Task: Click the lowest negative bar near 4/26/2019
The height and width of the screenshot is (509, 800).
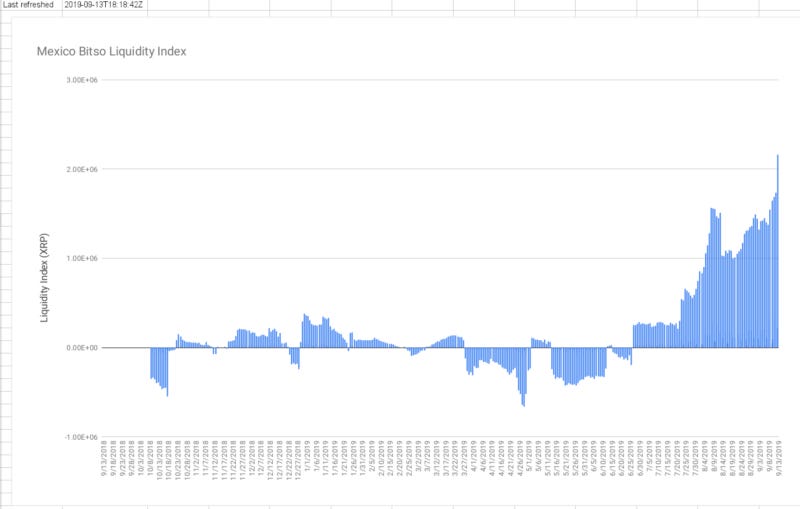Action: (x=523, y=377)
